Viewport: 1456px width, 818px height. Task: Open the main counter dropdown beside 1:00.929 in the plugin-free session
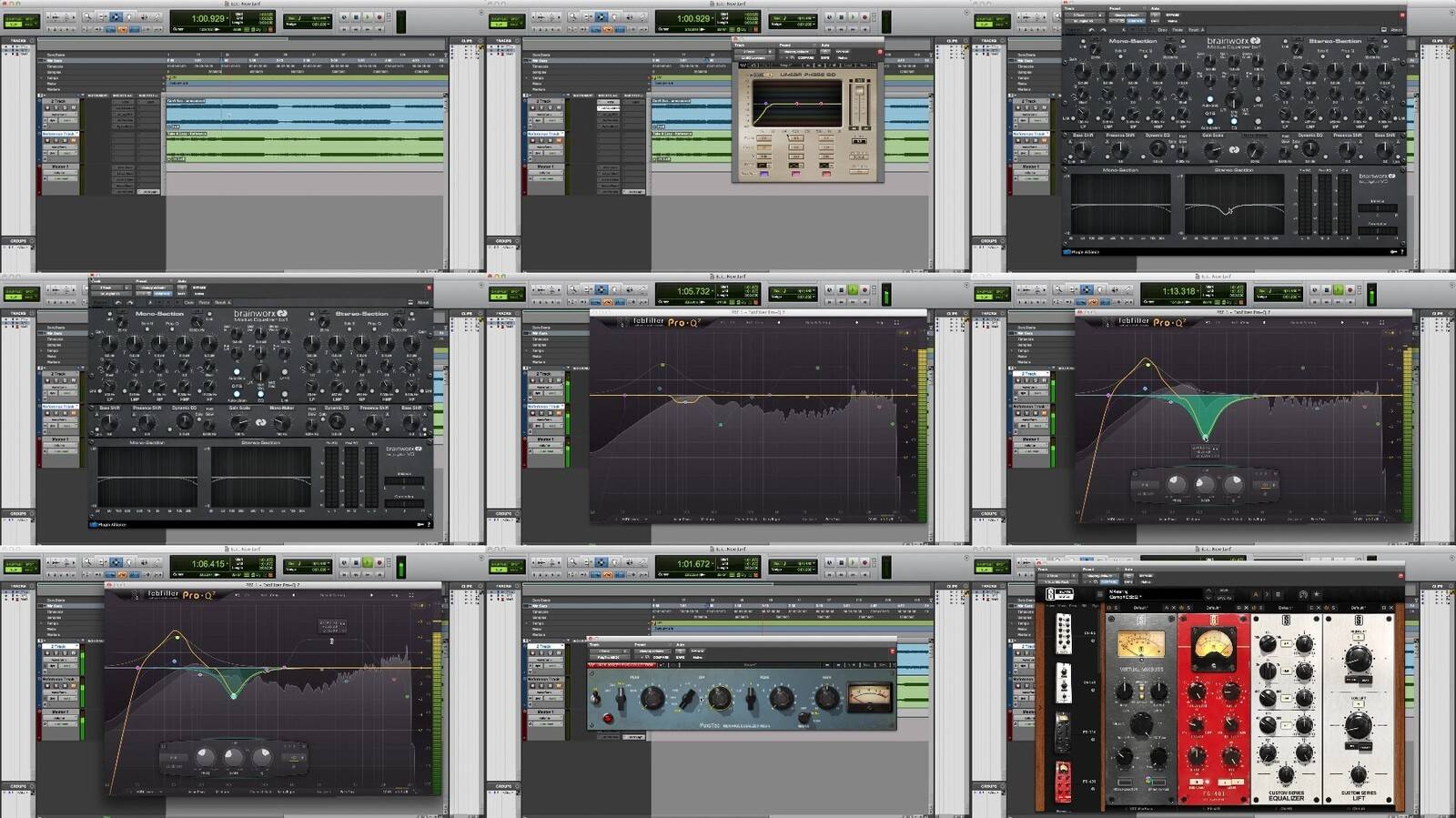[227, 18]
